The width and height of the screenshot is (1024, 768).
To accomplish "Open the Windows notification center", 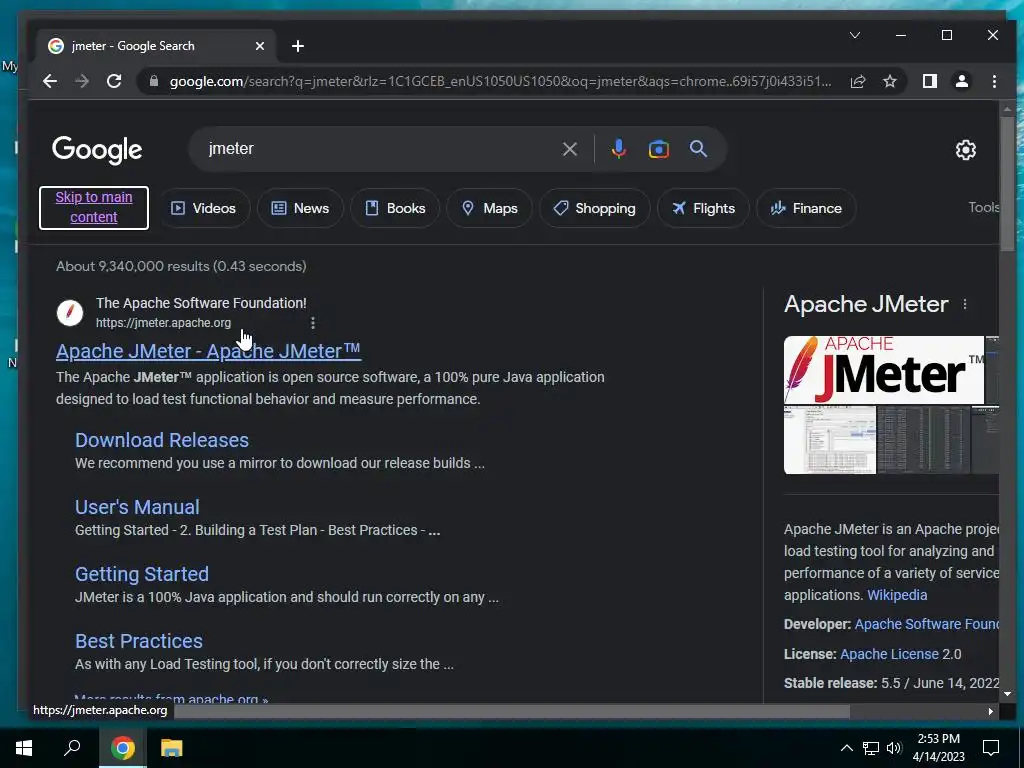I will (991, 748).
